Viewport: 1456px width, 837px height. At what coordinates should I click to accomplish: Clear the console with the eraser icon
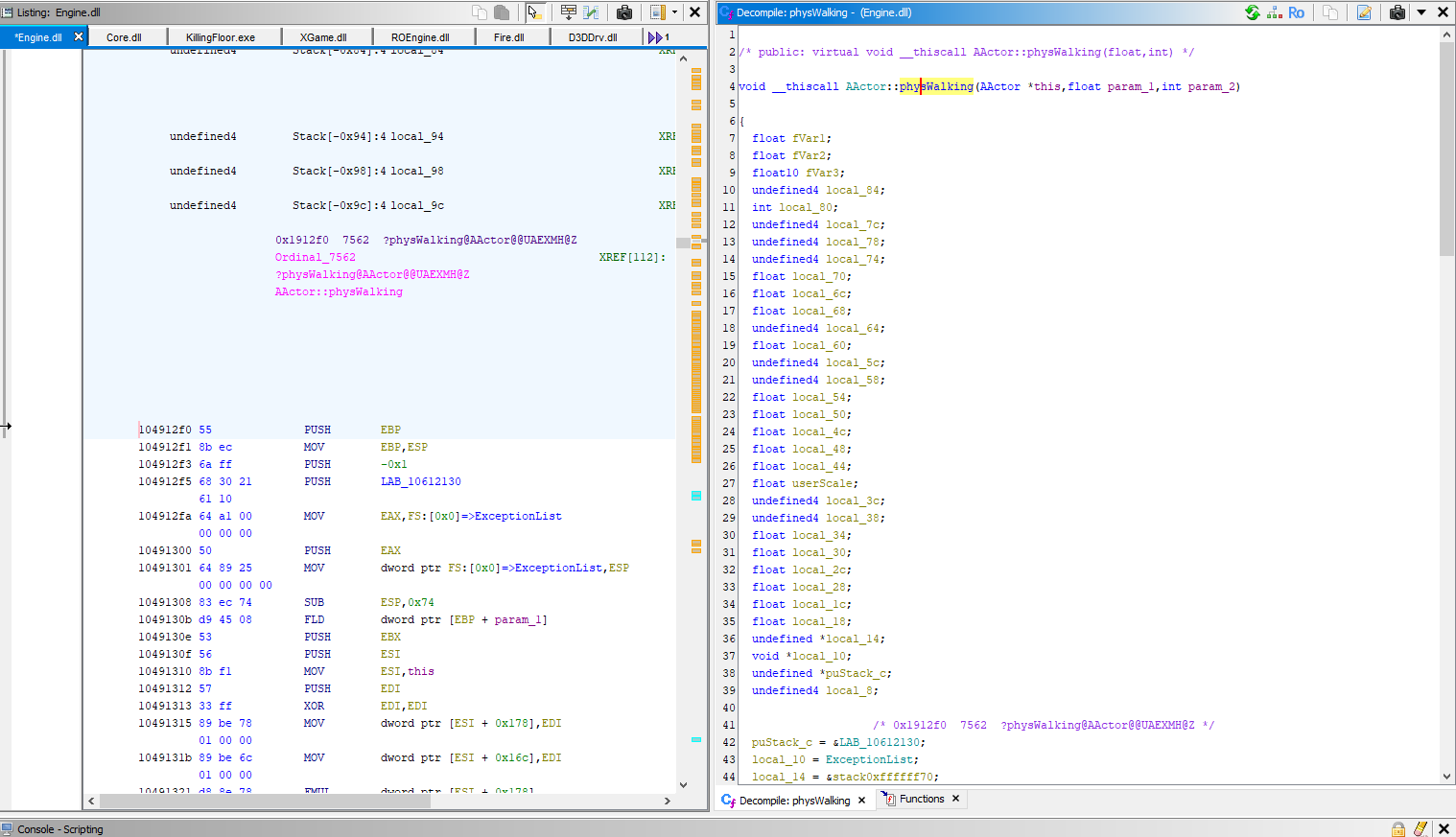point(1421,829)
